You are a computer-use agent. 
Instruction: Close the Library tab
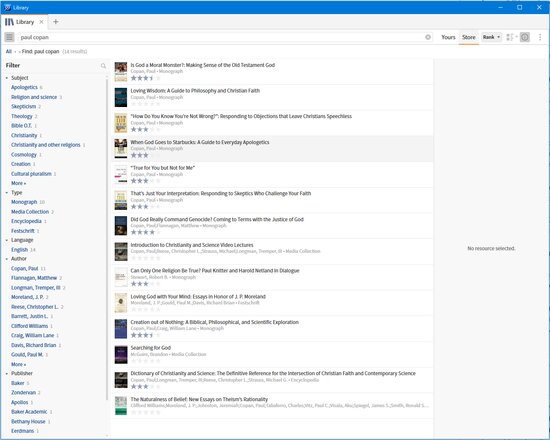tap(41, 22)
